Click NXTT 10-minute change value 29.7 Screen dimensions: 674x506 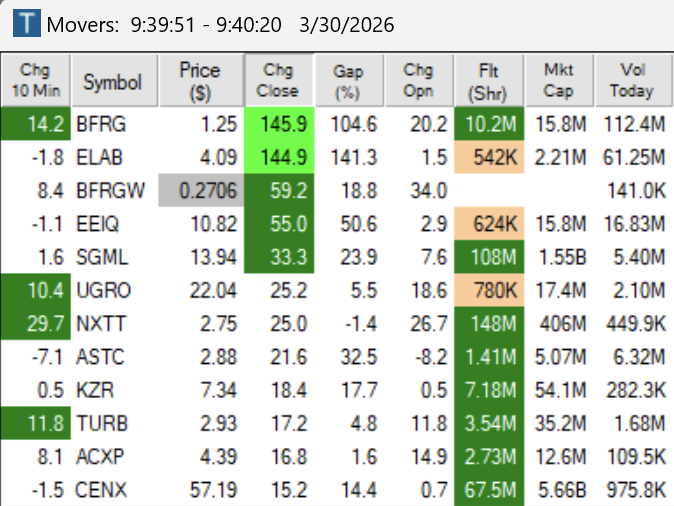(x=36, y=323)
